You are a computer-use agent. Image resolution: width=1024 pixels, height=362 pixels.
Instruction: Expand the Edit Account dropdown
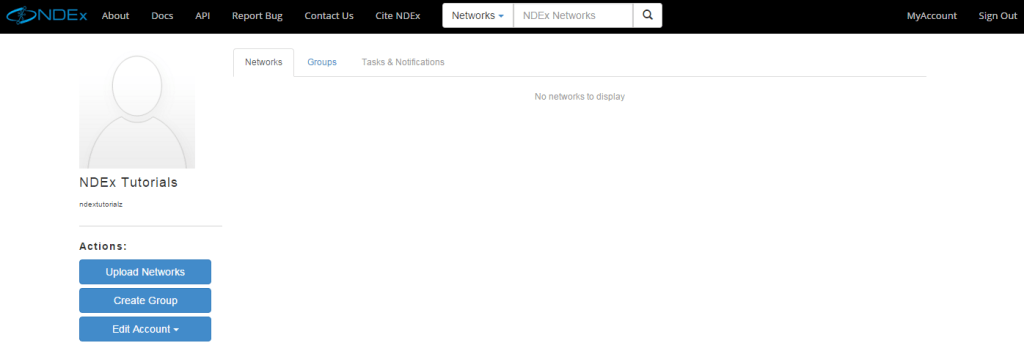point(145,329)
